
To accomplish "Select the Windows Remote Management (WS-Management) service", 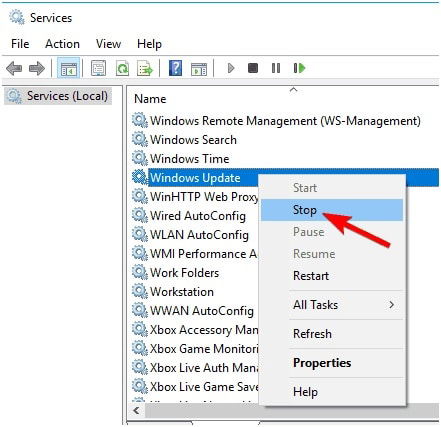I will click(x=285, y=120).
